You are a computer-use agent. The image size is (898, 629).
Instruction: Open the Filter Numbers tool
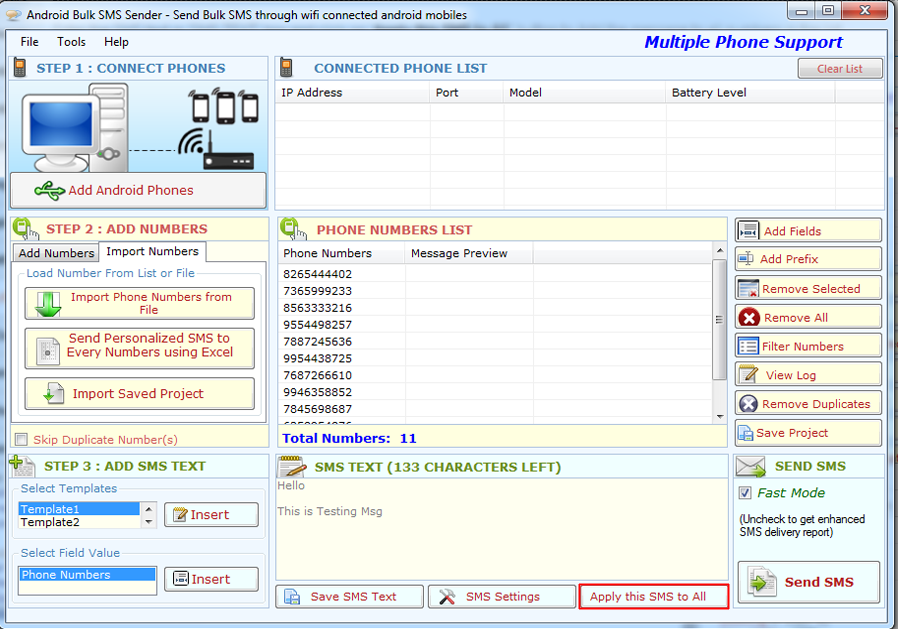pos(808,346)
